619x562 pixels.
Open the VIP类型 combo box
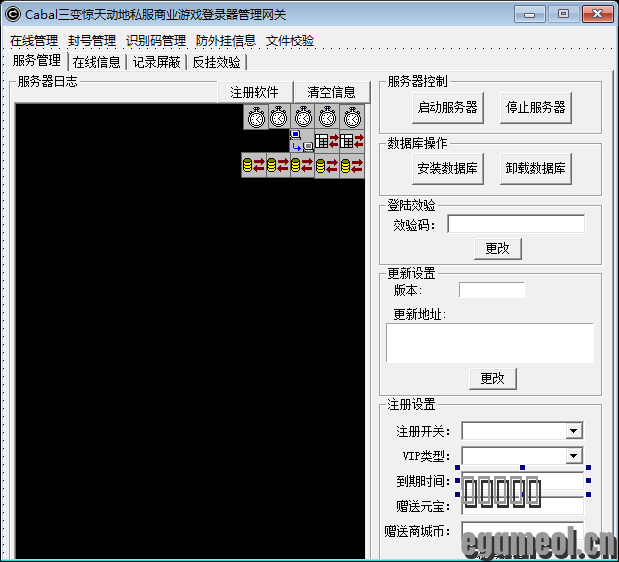point(573,456)
